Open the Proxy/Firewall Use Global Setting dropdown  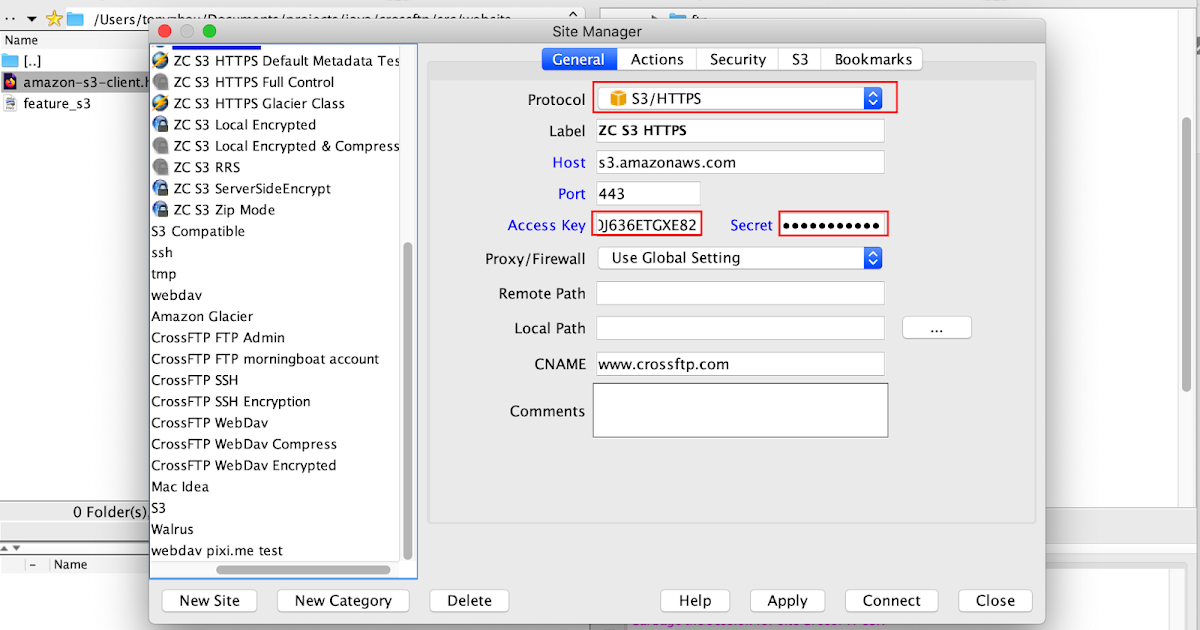(x=740, y=258)
